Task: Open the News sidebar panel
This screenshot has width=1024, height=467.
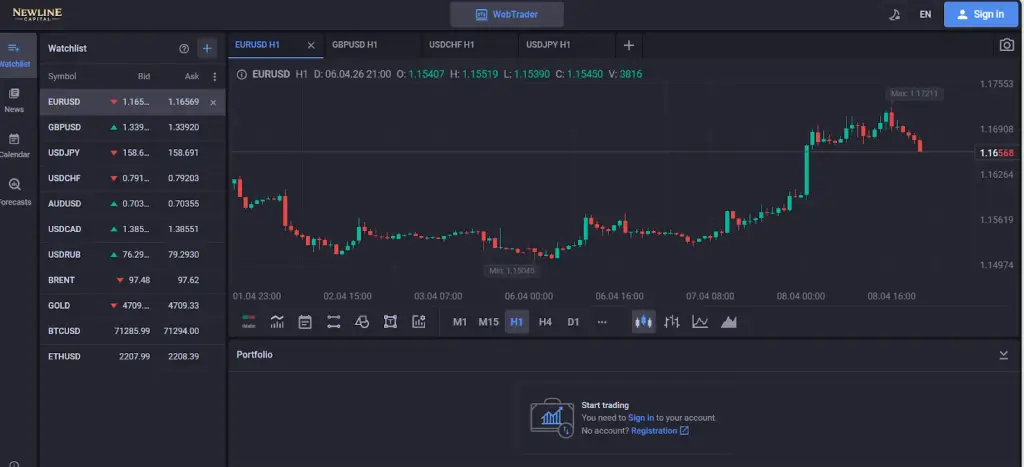Action: pos(14,101)
